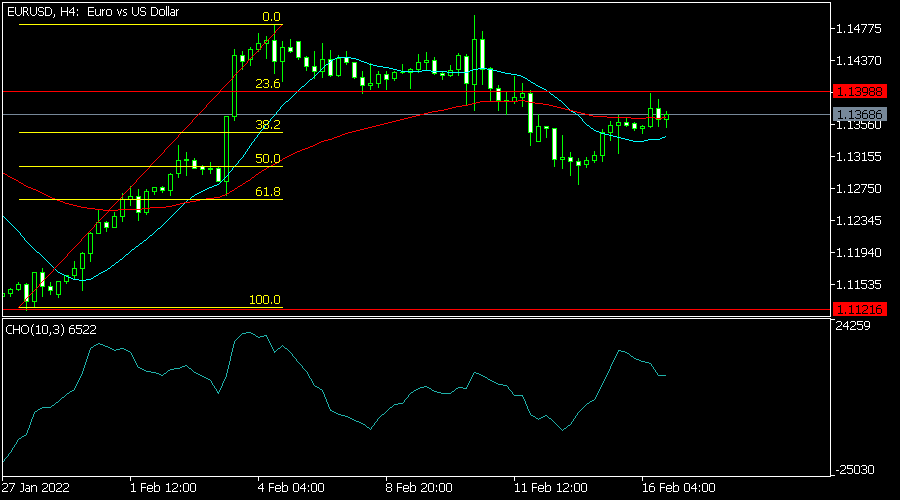
Task: Click the Fibonacci 38.2 level label
Action: (267, 125)
